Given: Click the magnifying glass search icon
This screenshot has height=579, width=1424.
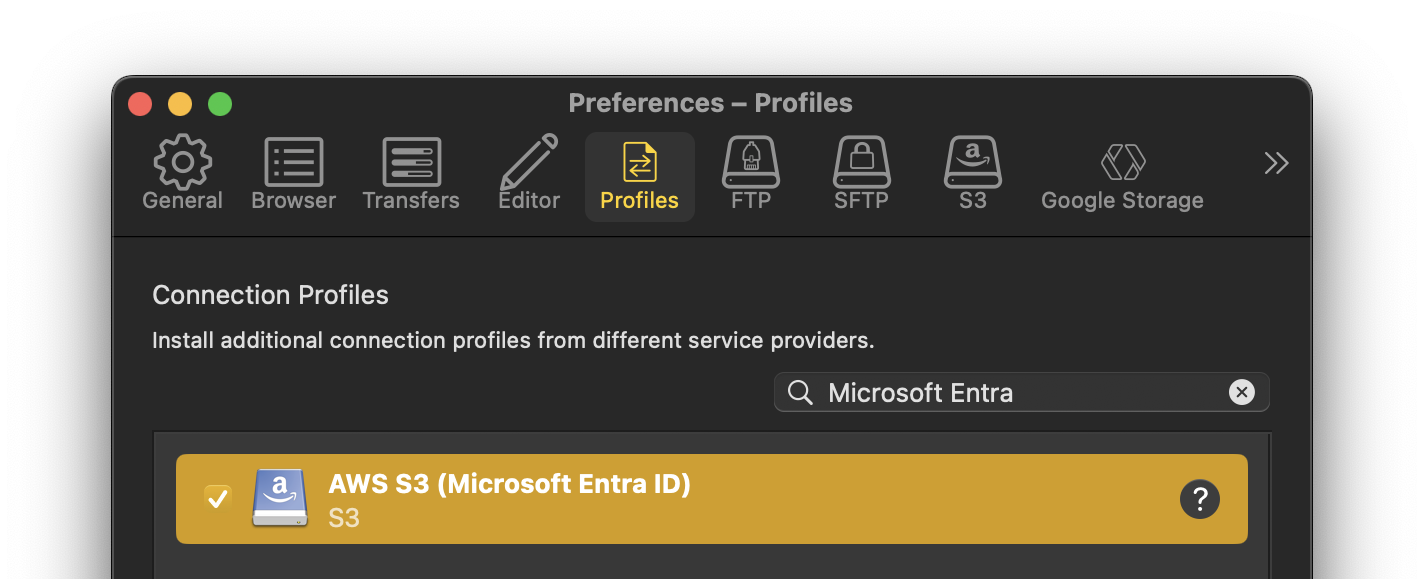Looking at the screenshot, I should point(800,392).
